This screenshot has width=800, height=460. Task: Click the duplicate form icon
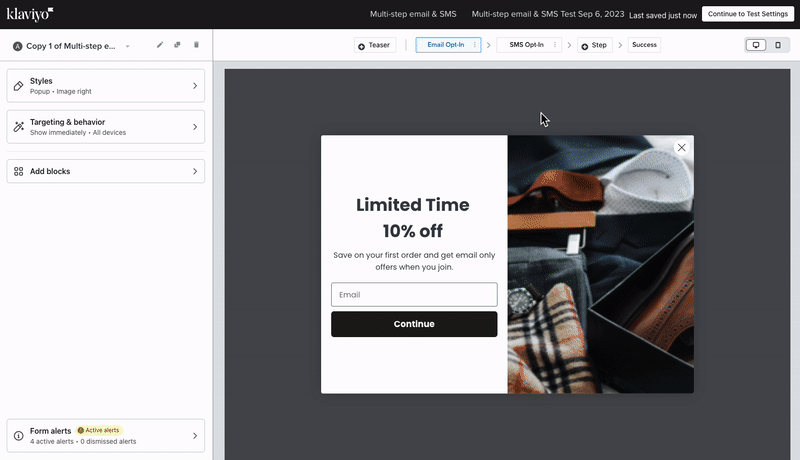(x=177, y=45)
